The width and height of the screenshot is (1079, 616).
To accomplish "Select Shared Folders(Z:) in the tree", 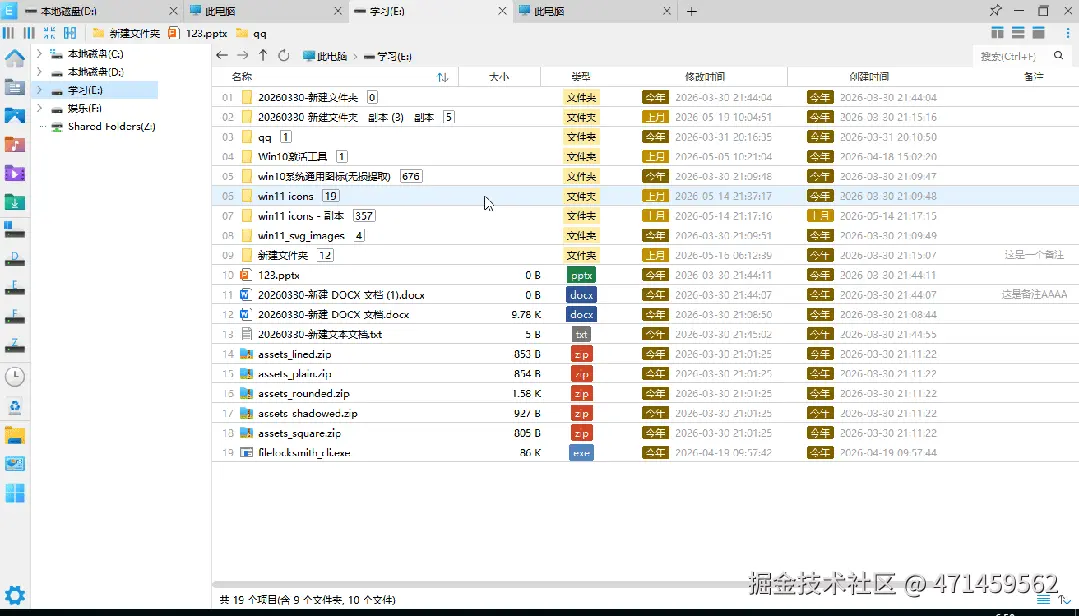I will pos(111,127).
